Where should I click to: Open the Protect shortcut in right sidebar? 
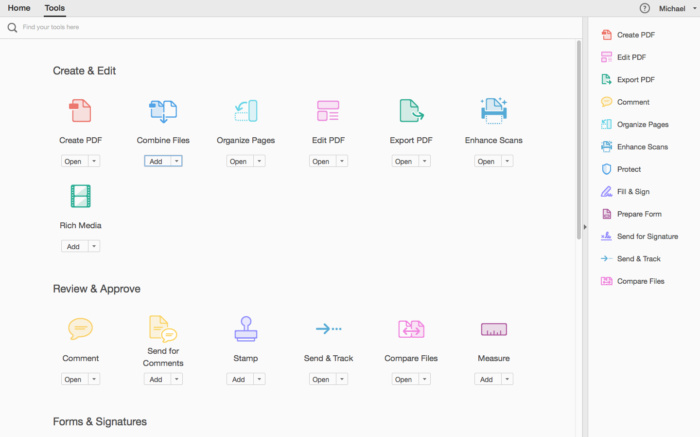pos(630,169)
